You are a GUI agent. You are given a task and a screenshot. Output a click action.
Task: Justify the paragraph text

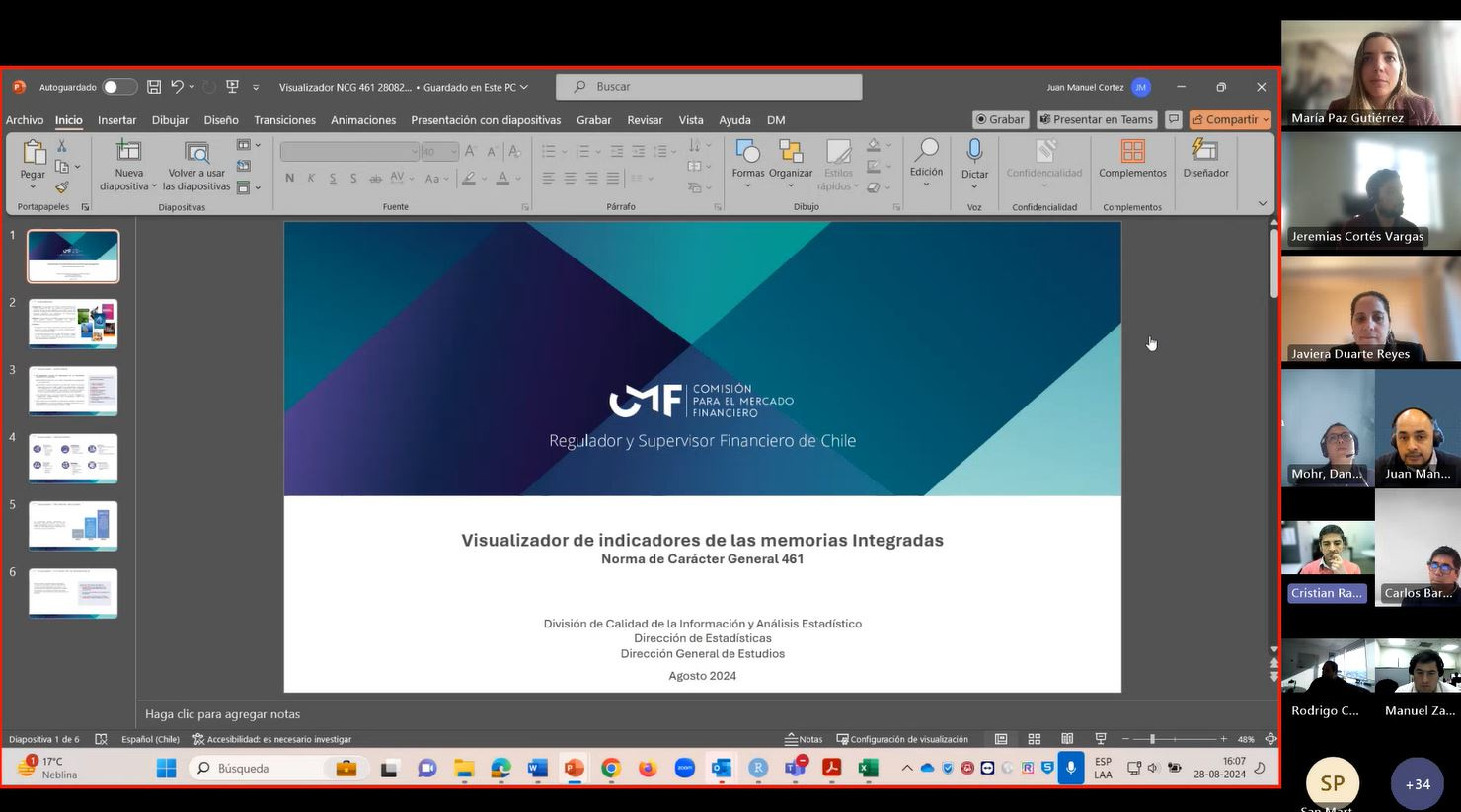[x=613, y=179]
